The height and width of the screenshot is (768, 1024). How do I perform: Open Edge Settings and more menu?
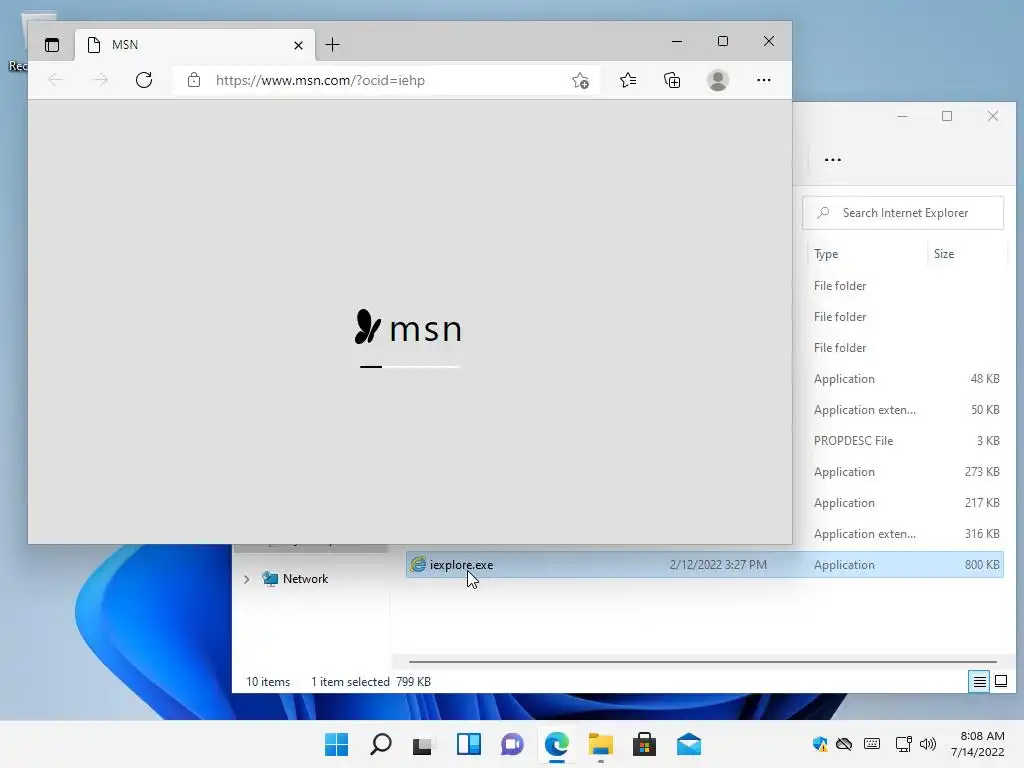click(x=763, y=80)
